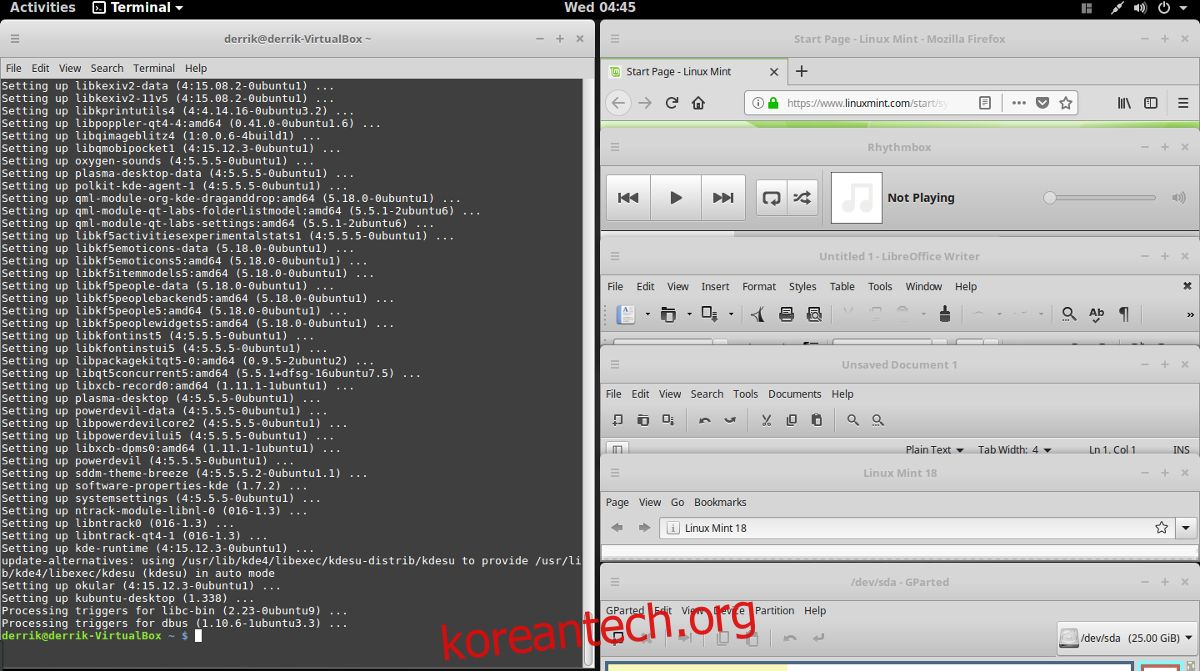Viewport: 1200px width, 671px height.
Task: Cut selection in text editor toolbar
Action: pos(766,420)
